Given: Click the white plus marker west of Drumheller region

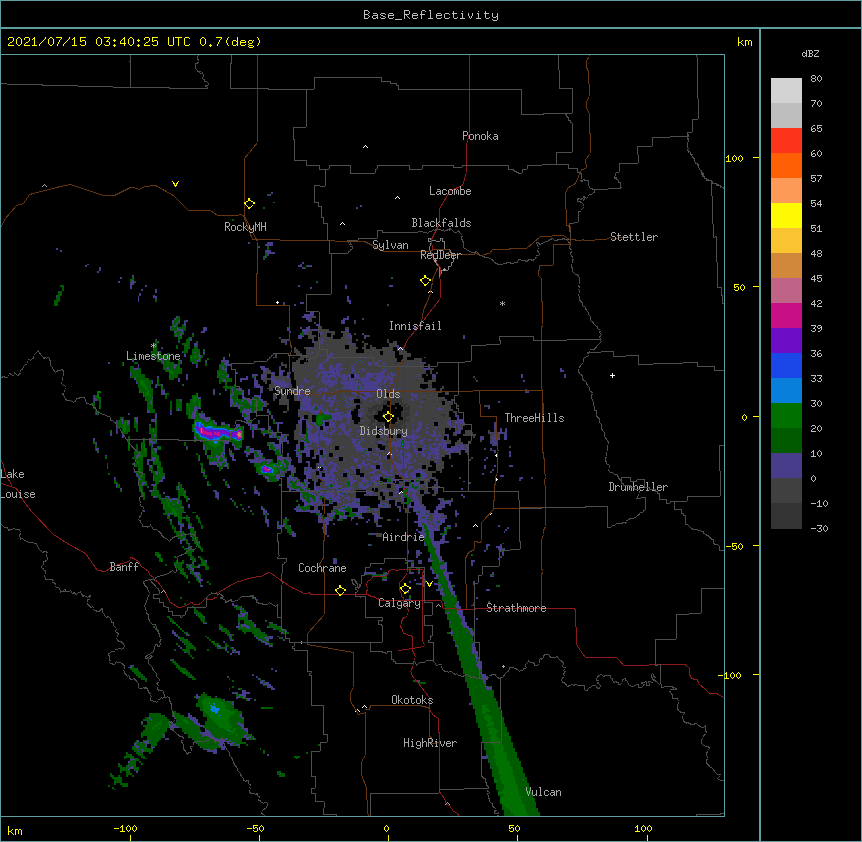Looking at the screenshot, I should coord(612,375).
